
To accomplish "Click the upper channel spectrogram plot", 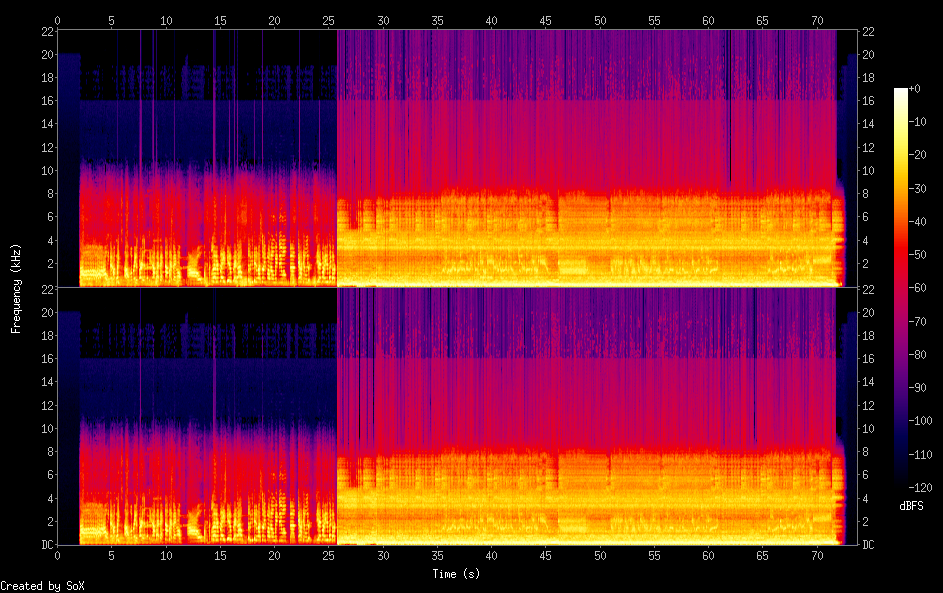I will point(457,158).
